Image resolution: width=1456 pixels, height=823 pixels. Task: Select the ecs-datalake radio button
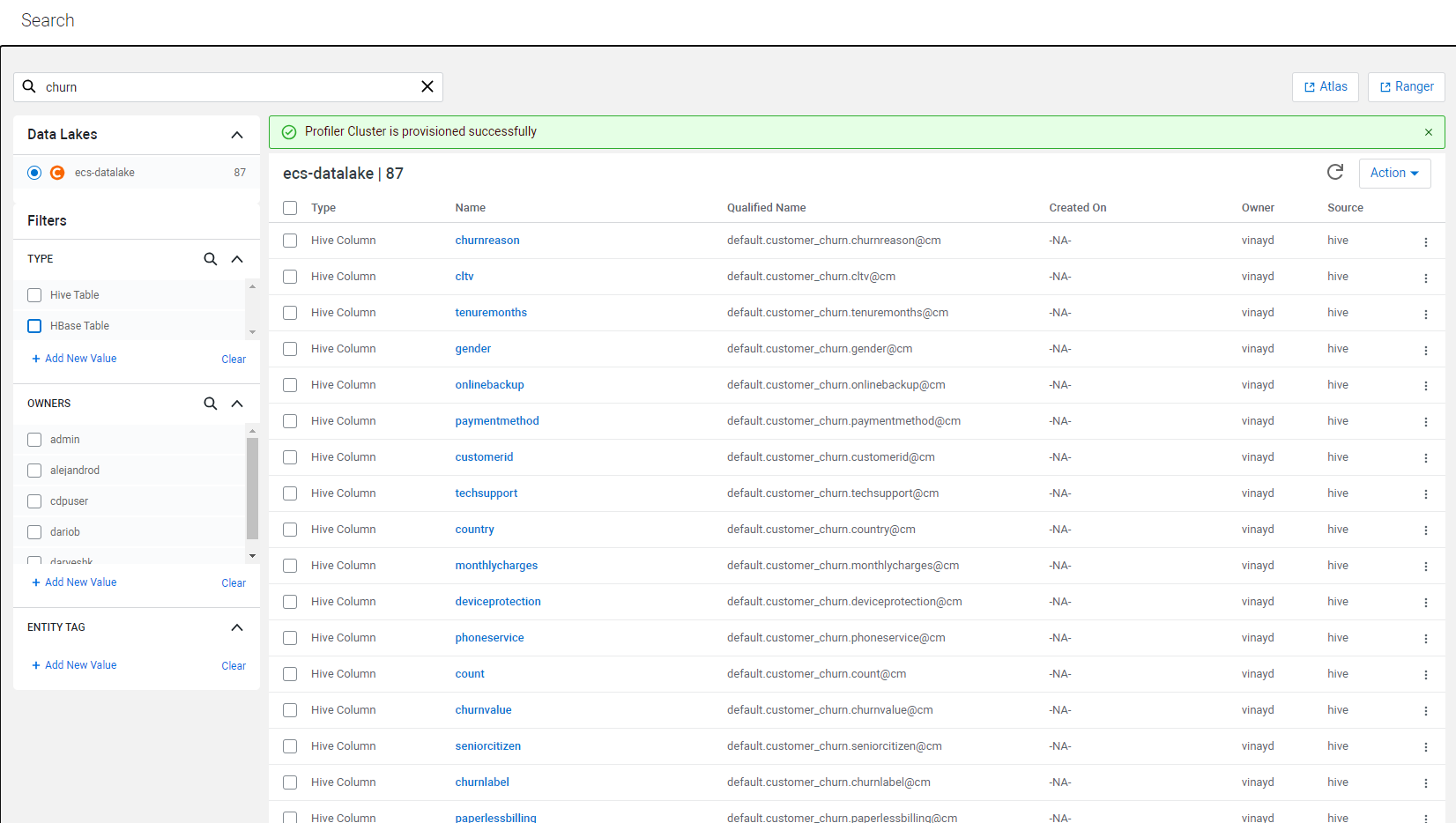pyautogui.click(x=34, y=173)
